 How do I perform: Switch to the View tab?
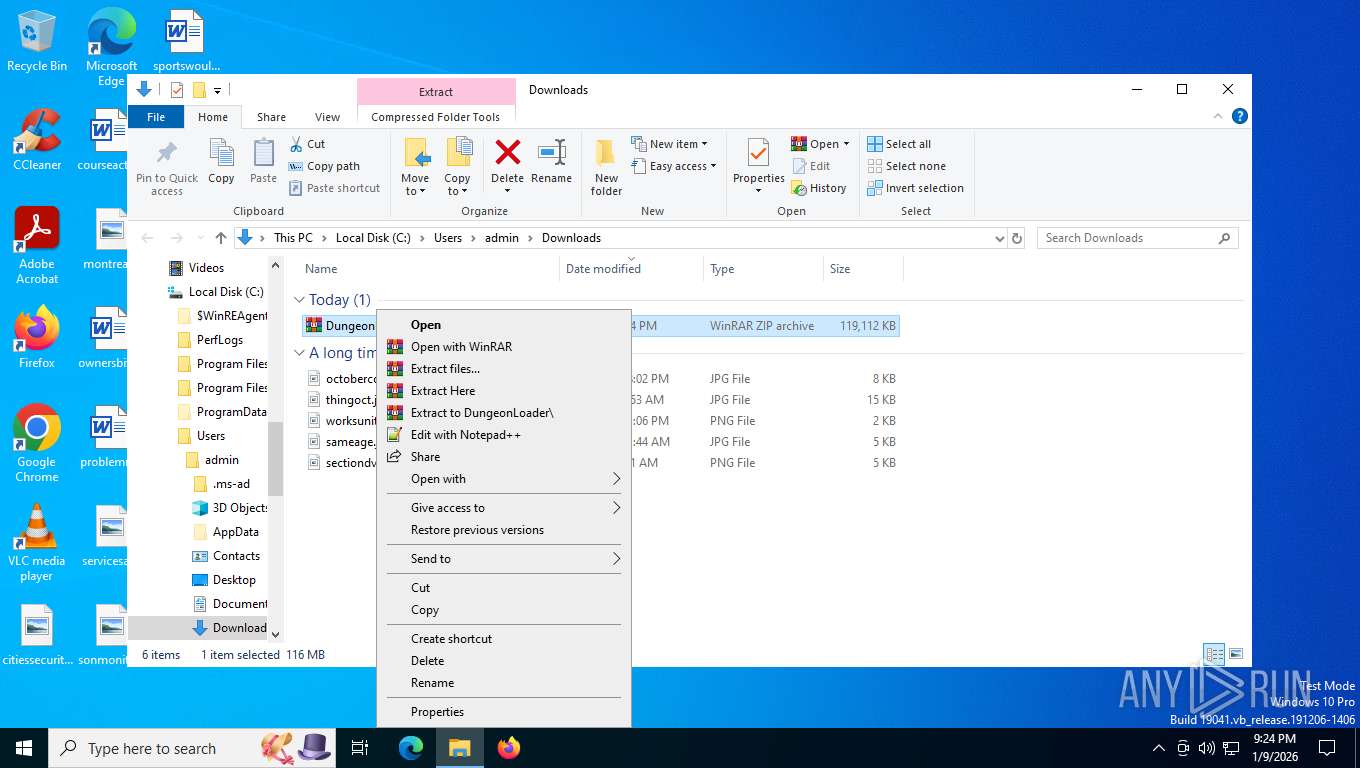pyautogui.click(x=327, y=117)
